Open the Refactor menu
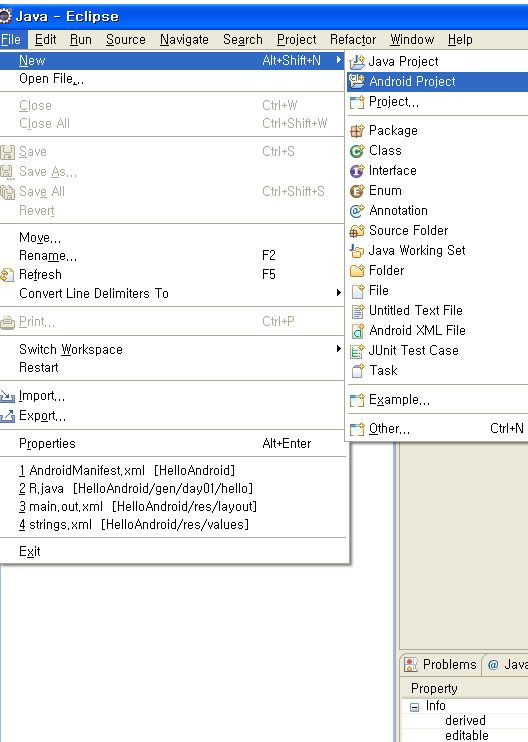 [353, 40]
